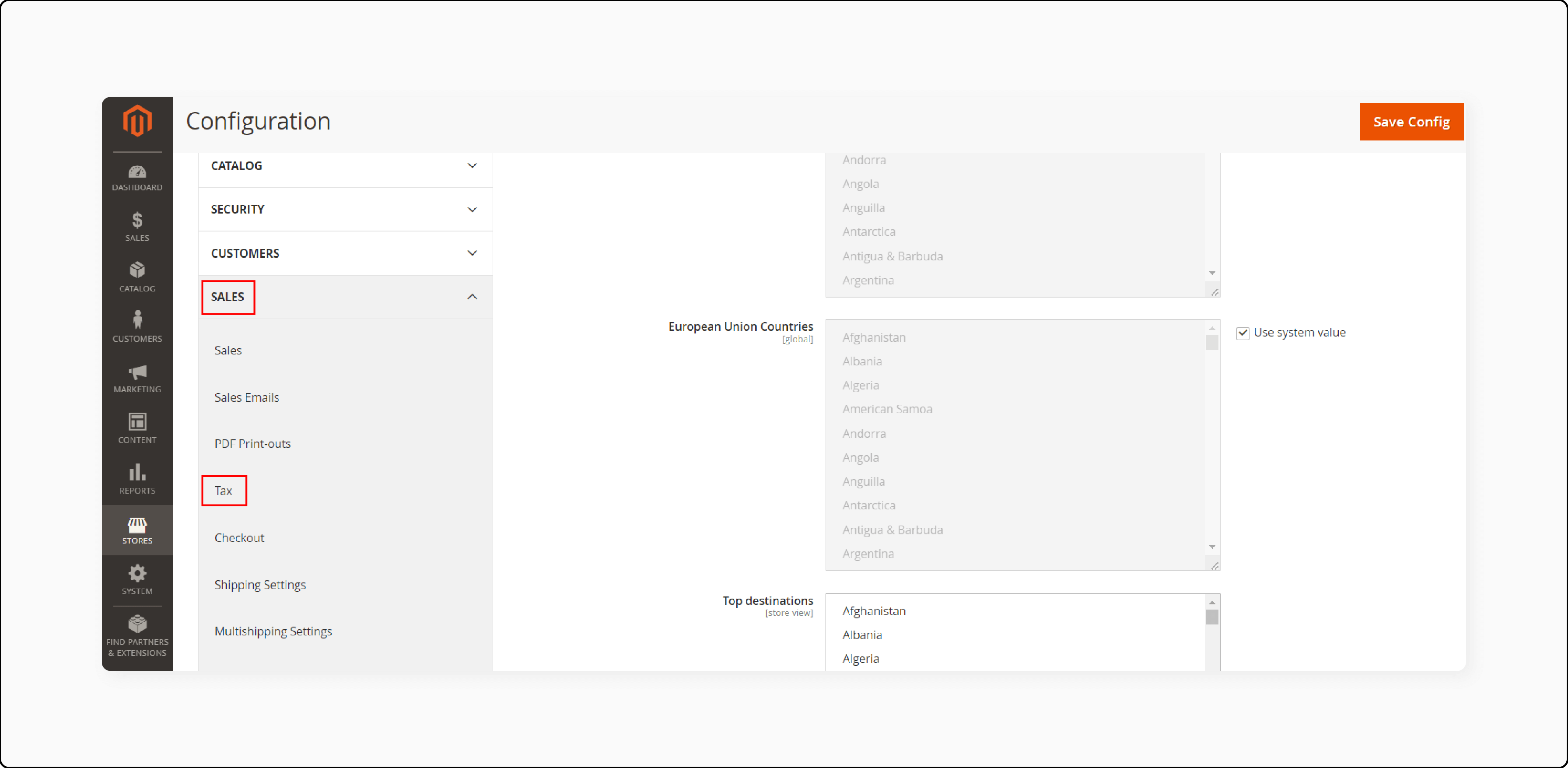1568x768 pixels.
Task: Open the Tax settings submenu
Action: [x=224, y=490]
